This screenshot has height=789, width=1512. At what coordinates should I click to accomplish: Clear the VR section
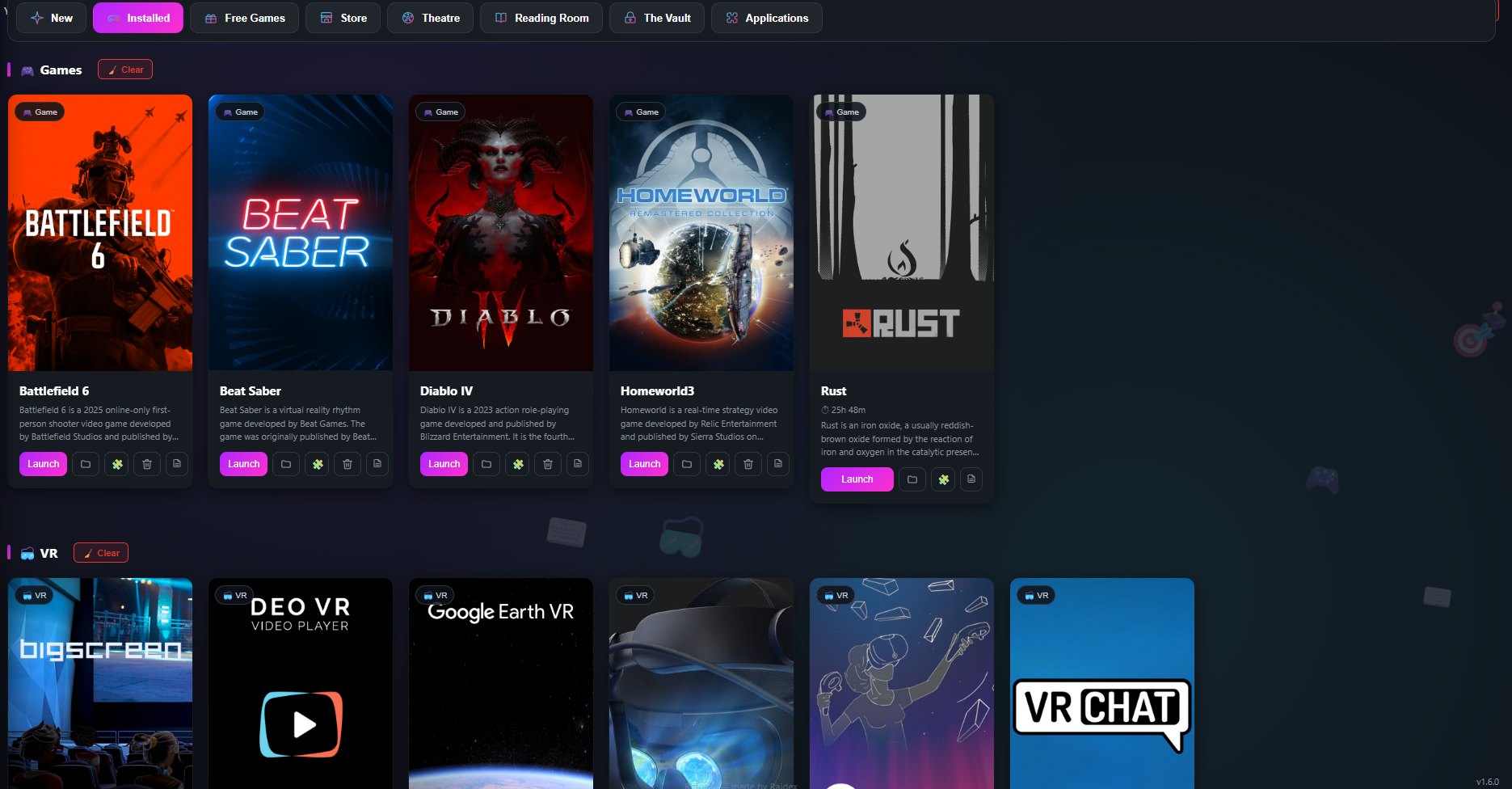click(101, 553)
